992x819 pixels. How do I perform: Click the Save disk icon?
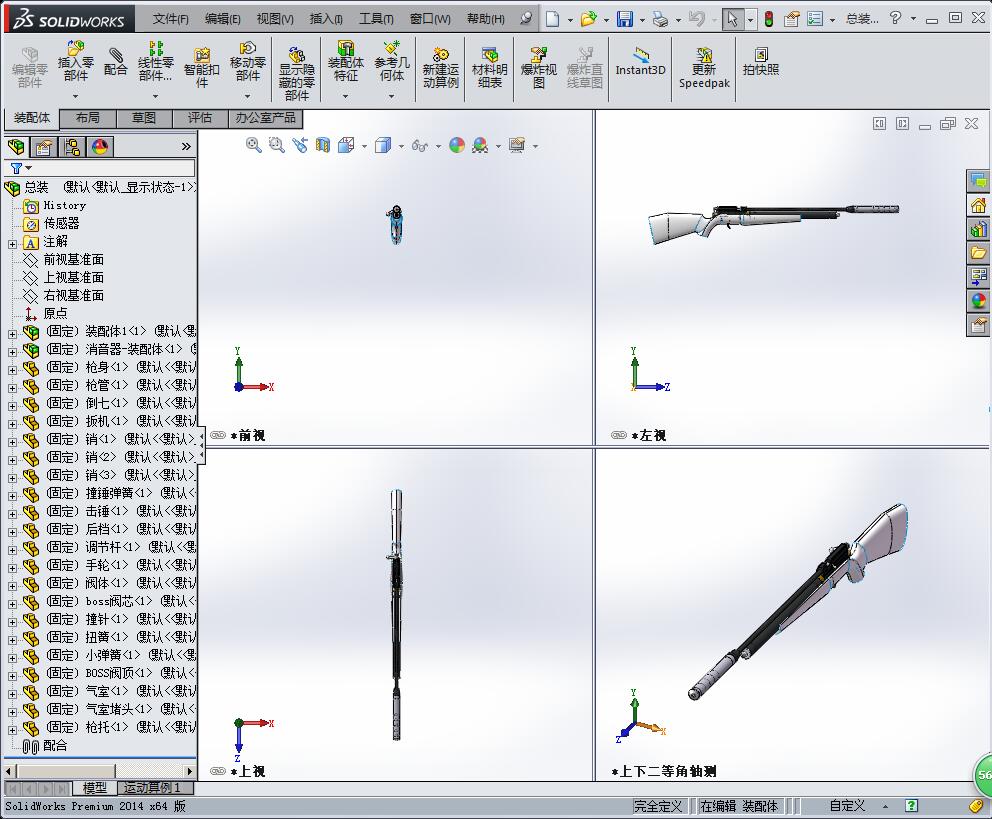click(624, 19)
